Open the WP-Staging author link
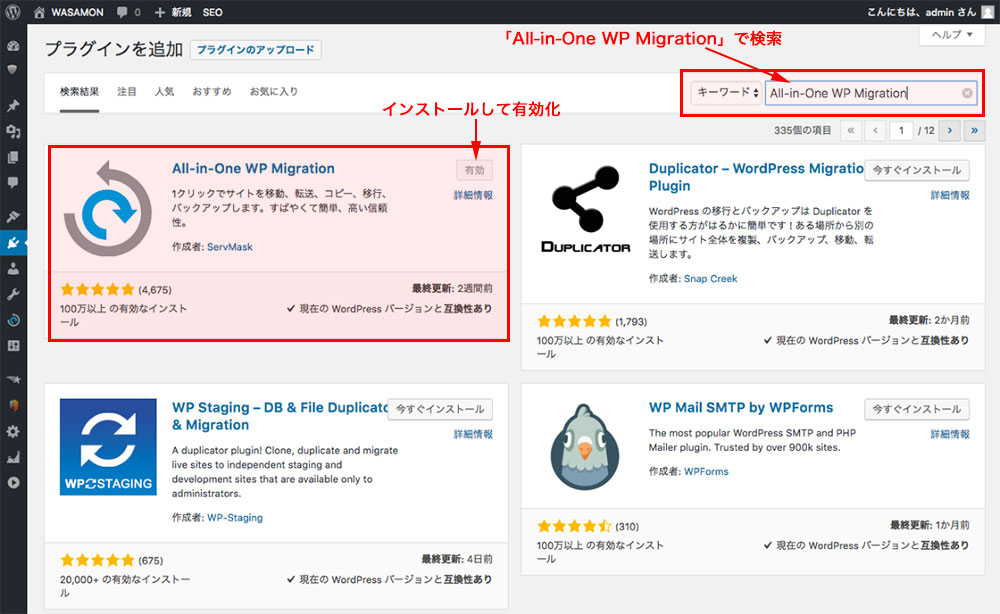 (x=235, y=518)
